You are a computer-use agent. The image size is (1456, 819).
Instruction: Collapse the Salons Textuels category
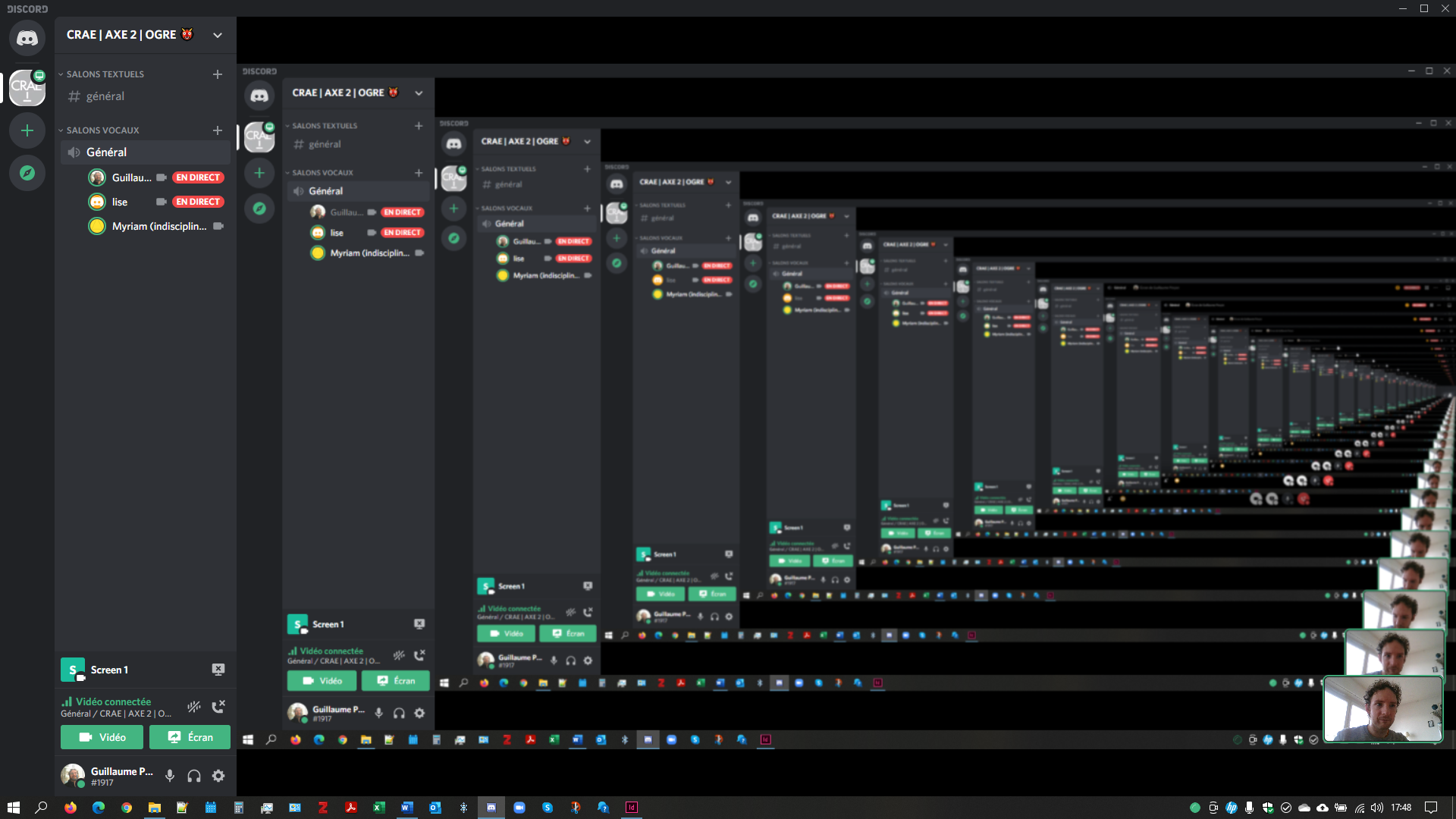click(x=105, y=74)
